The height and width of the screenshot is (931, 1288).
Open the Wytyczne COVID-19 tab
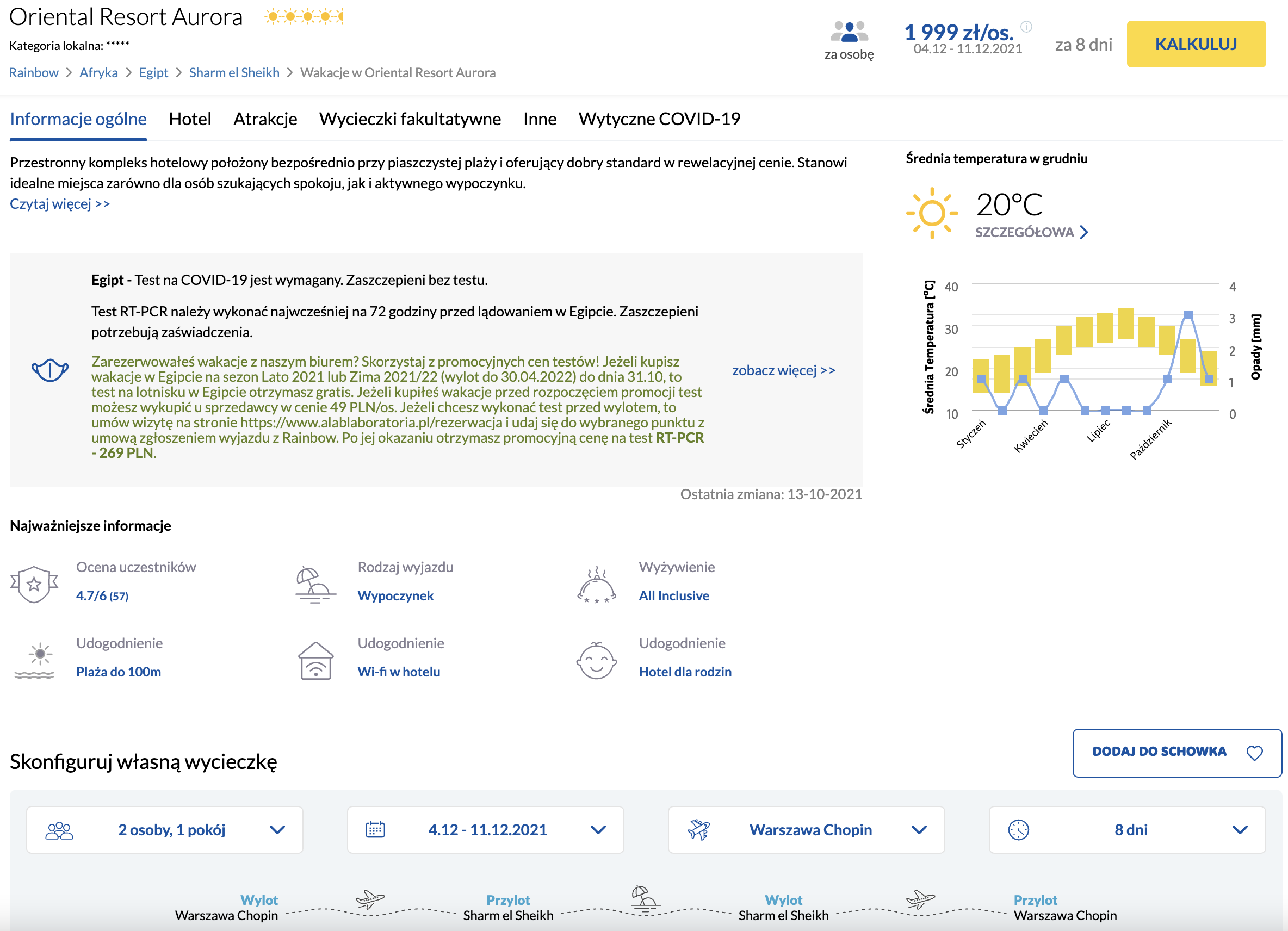coord(659,119)
